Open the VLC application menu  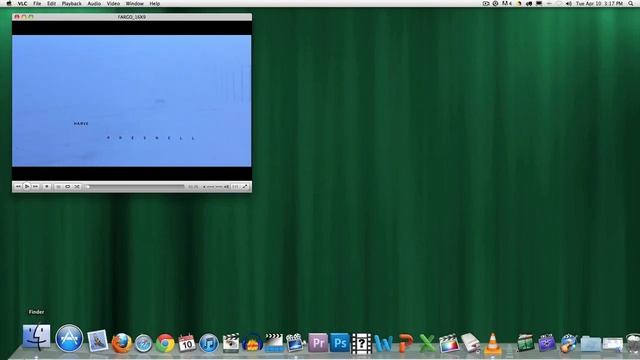pyautogui.click(x=22, y=4)
